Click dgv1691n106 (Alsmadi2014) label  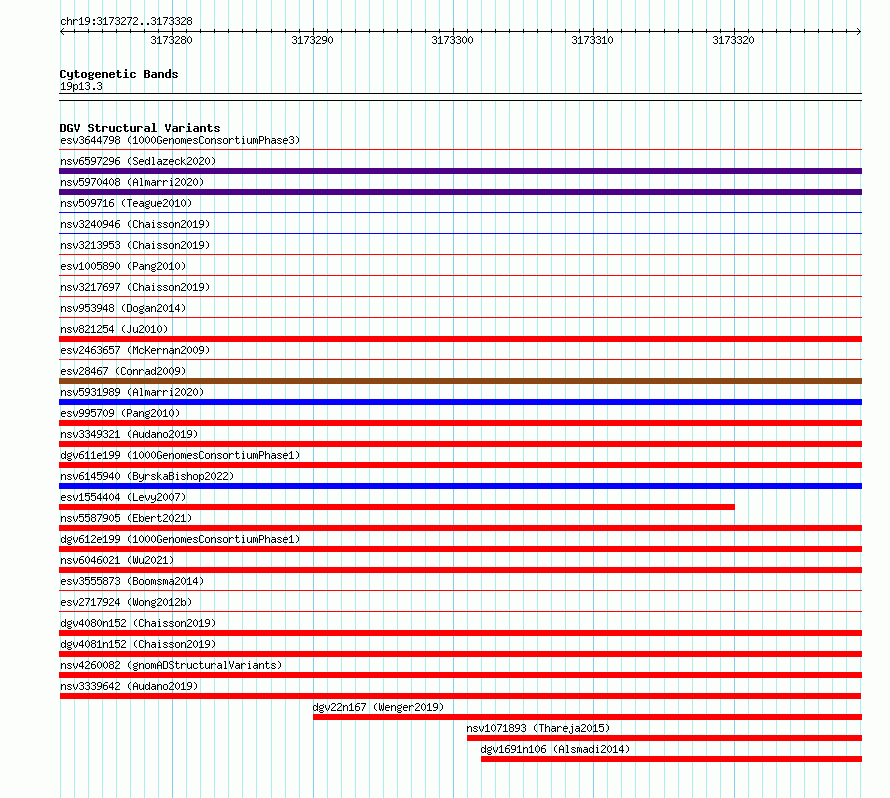(x=555, y=749)
